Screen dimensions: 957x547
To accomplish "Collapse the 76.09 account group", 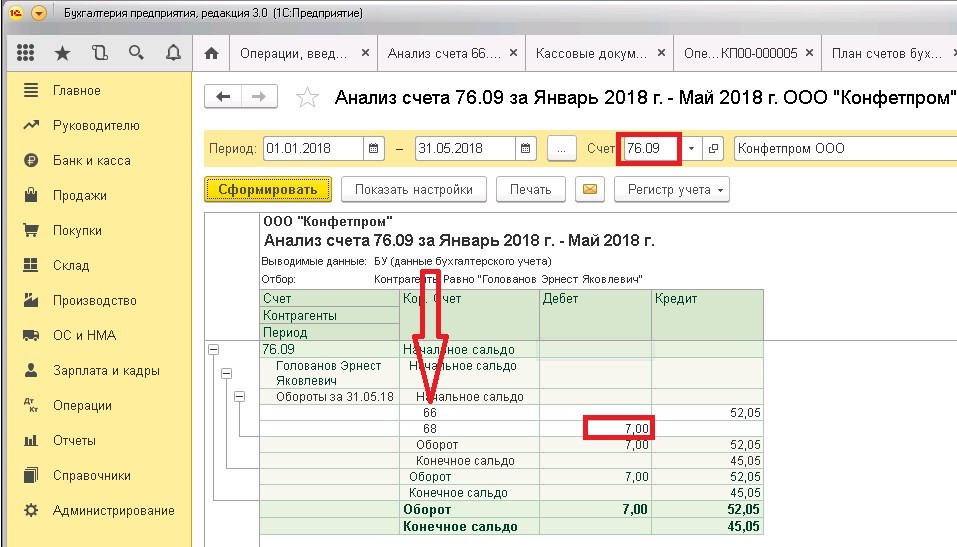I will [213, 350].
